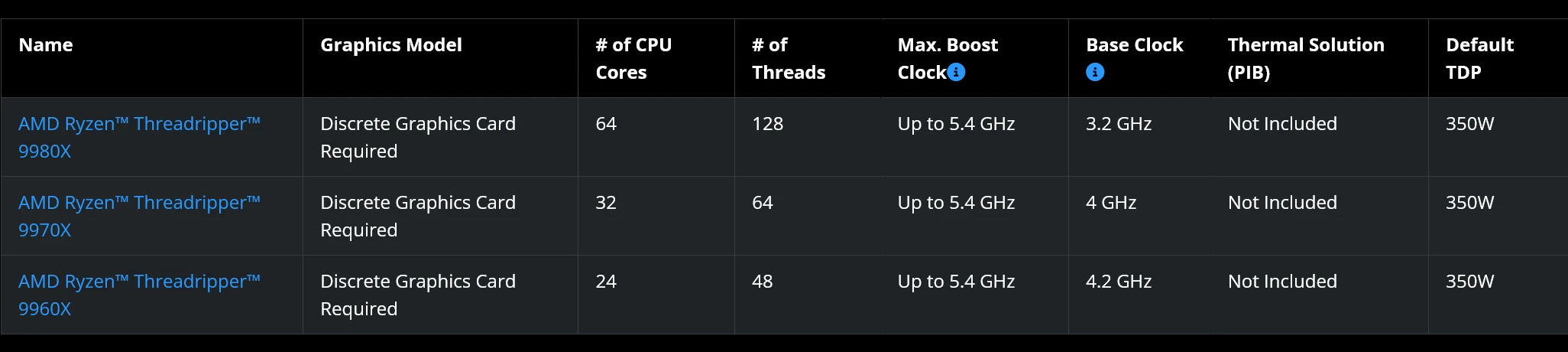
Task: Click the info icon under Base Clock
Action: [x=1095, y=72]
